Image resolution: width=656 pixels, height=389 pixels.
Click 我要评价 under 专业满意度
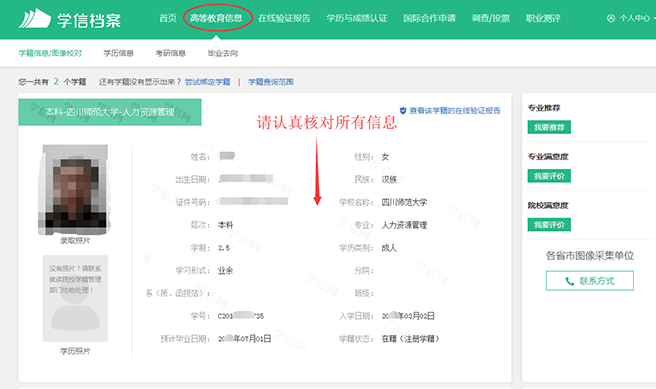pos(549,176)
